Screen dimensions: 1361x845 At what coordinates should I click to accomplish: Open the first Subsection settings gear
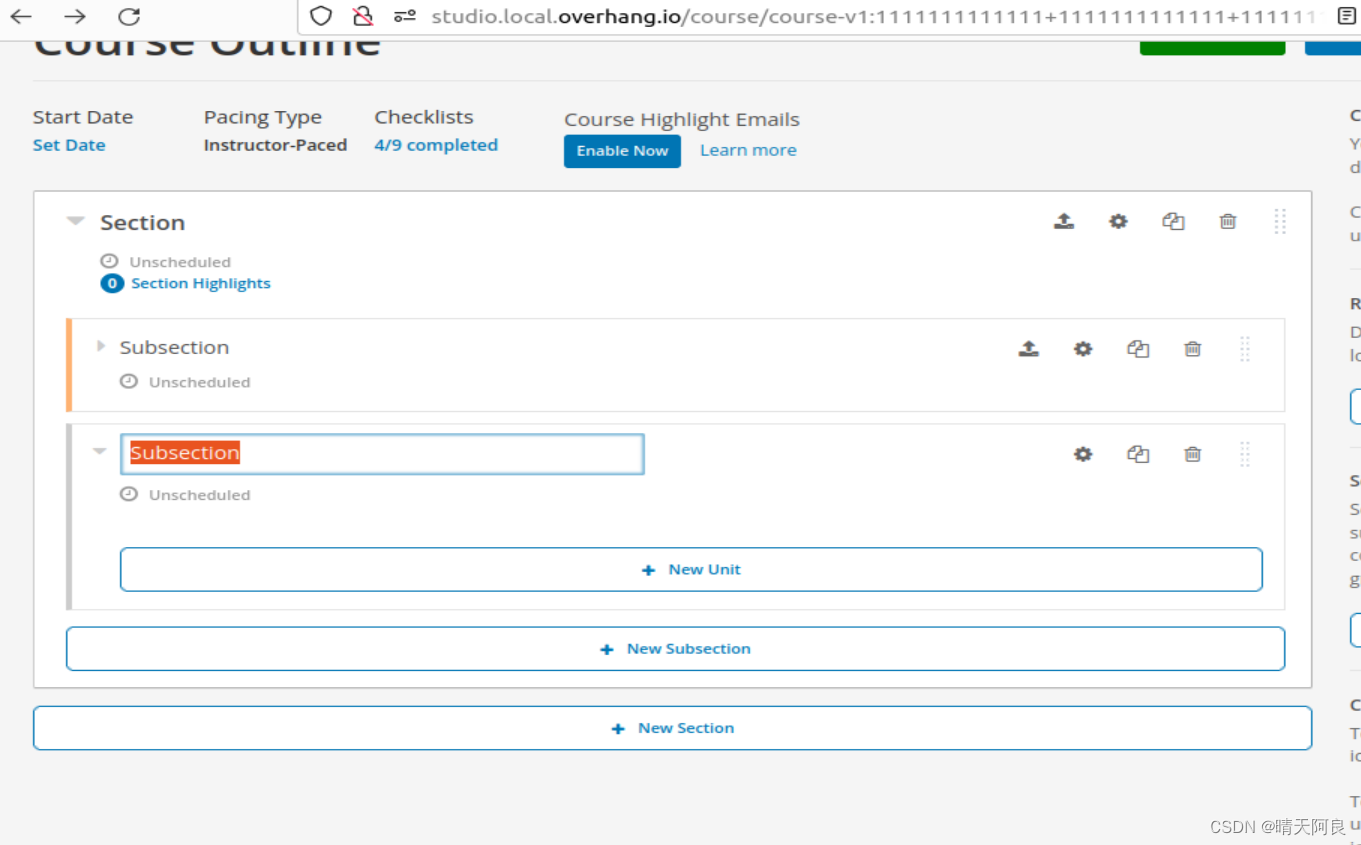click(x=1083, y=348)
